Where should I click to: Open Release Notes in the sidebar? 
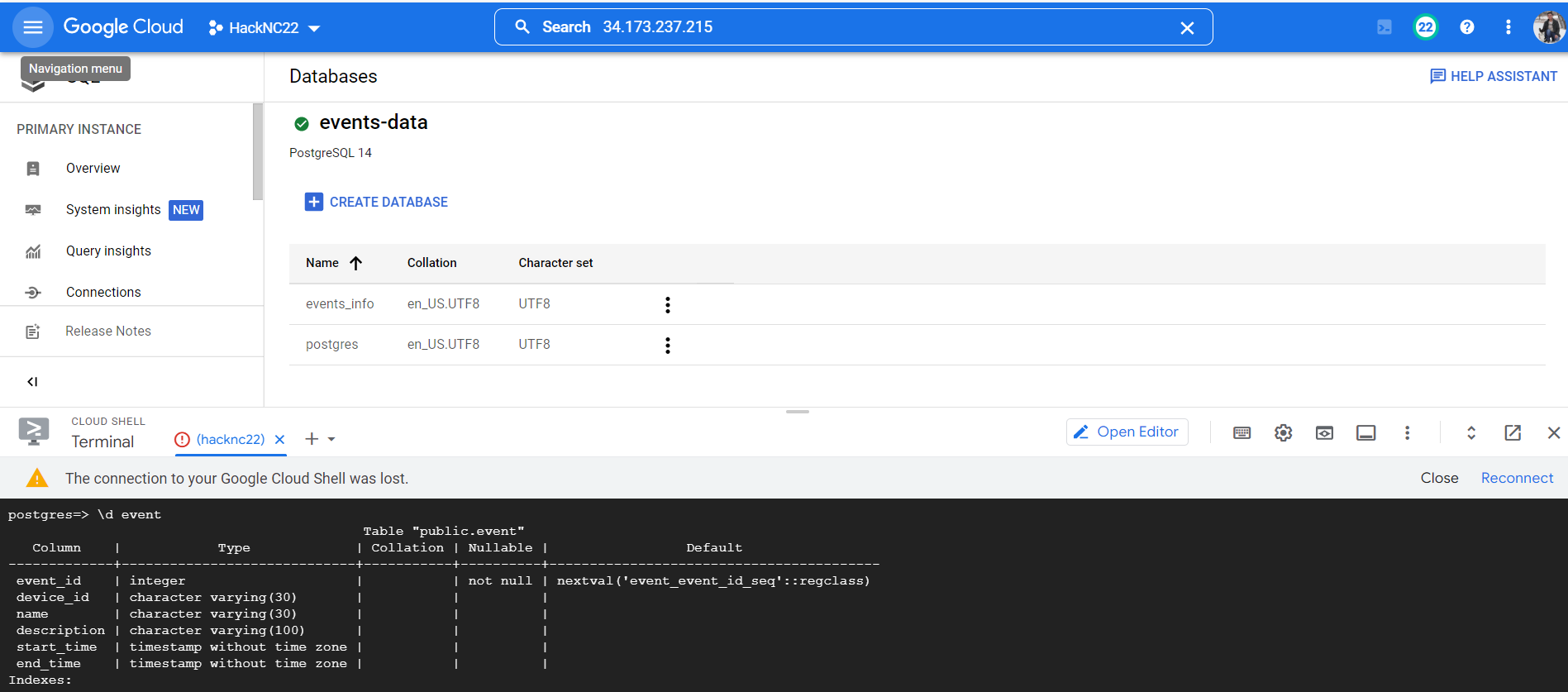pyautogui.click(x=108, y=331)
